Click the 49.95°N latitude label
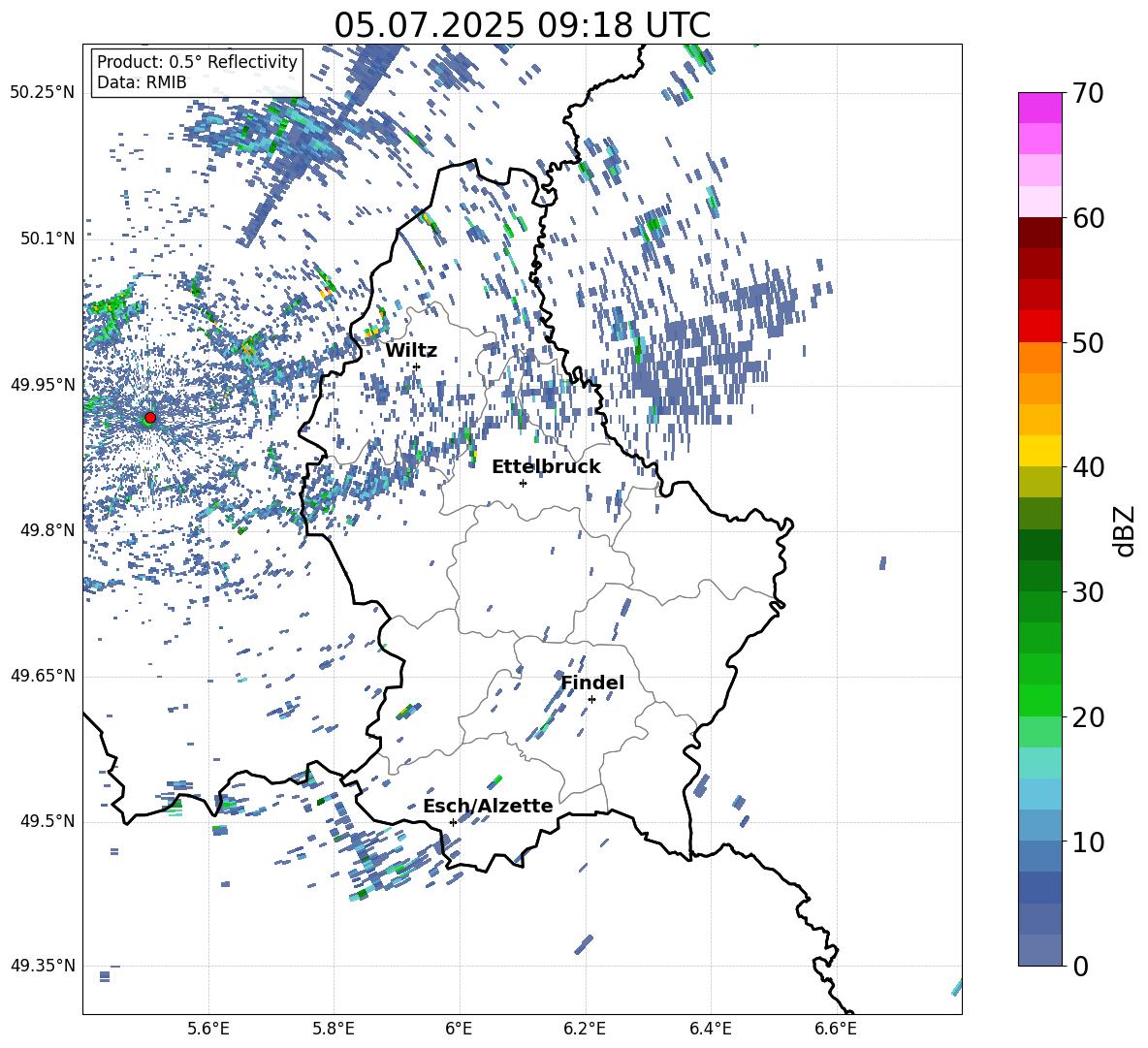 point(43,384)
